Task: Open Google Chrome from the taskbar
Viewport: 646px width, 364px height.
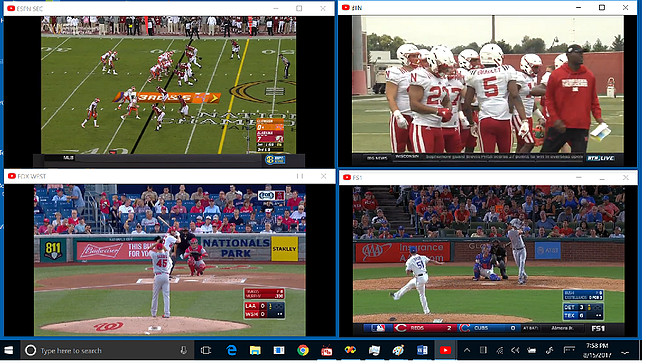Action: pyautogui.click(x=303, y=350)
